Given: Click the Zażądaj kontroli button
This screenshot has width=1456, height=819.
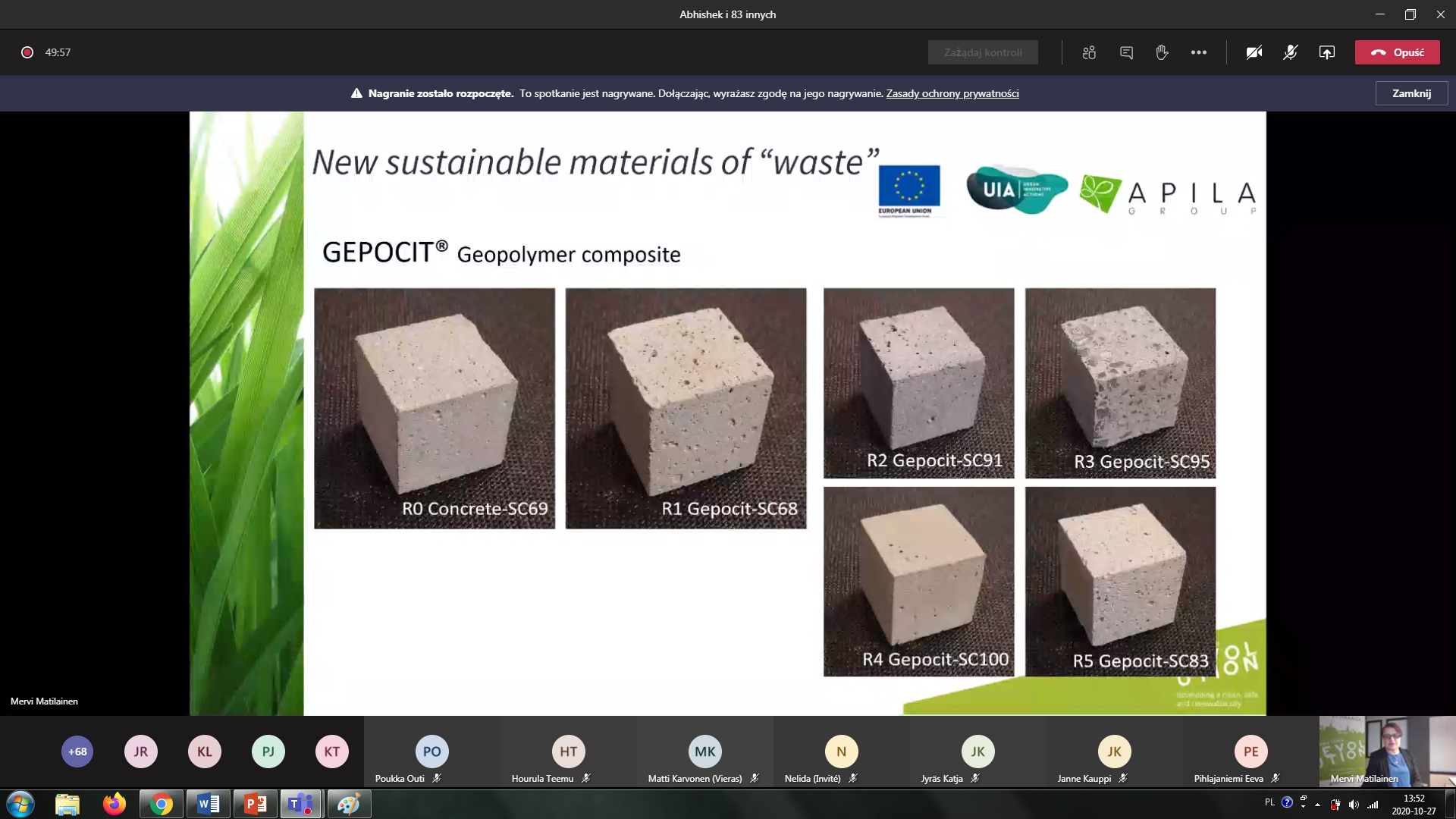Looking at the screenshot, I should [983, 52].
